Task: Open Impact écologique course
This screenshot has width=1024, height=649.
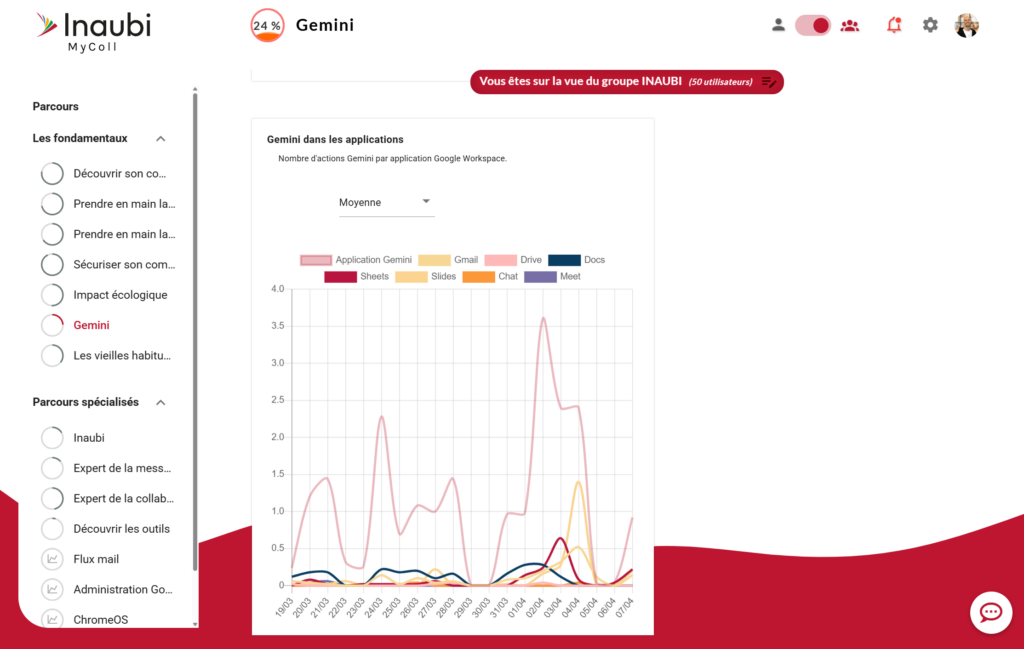Action: (120, 295)
